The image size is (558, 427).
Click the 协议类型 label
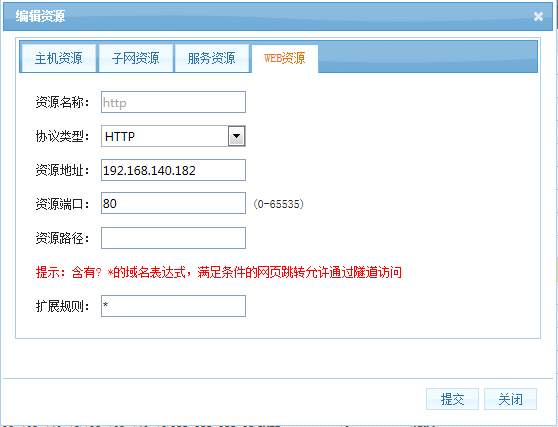point(62,136)
